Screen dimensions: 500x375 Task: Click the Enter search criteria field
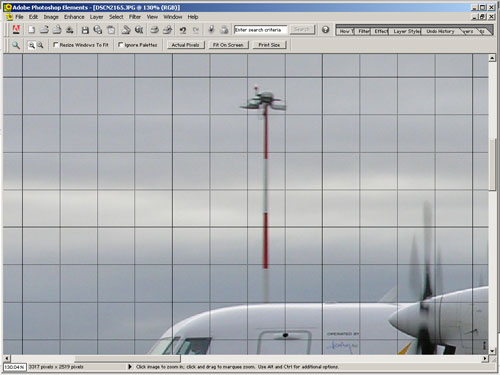[260, 30]
